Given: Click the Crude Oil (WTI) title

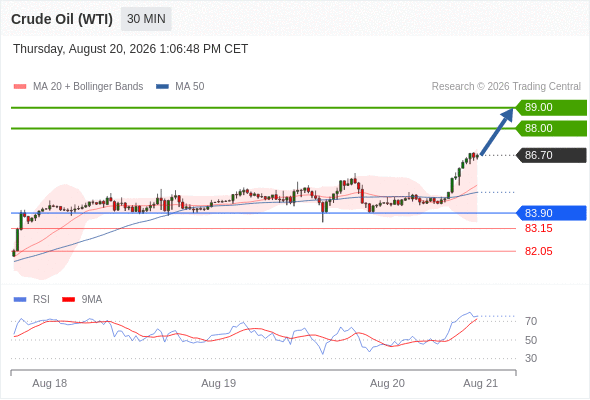Looking at the screenshot, I should pos(62,19).
